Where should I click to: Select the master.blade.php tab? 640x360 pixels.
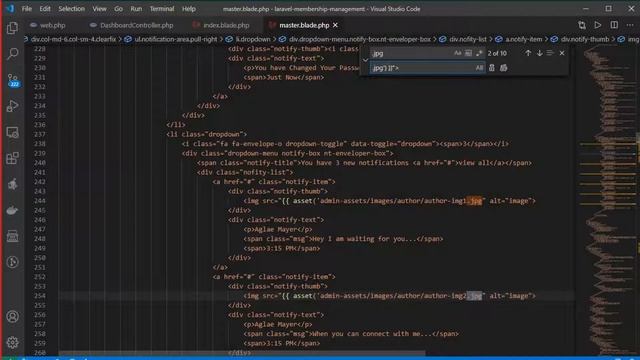tap(304, 25)
